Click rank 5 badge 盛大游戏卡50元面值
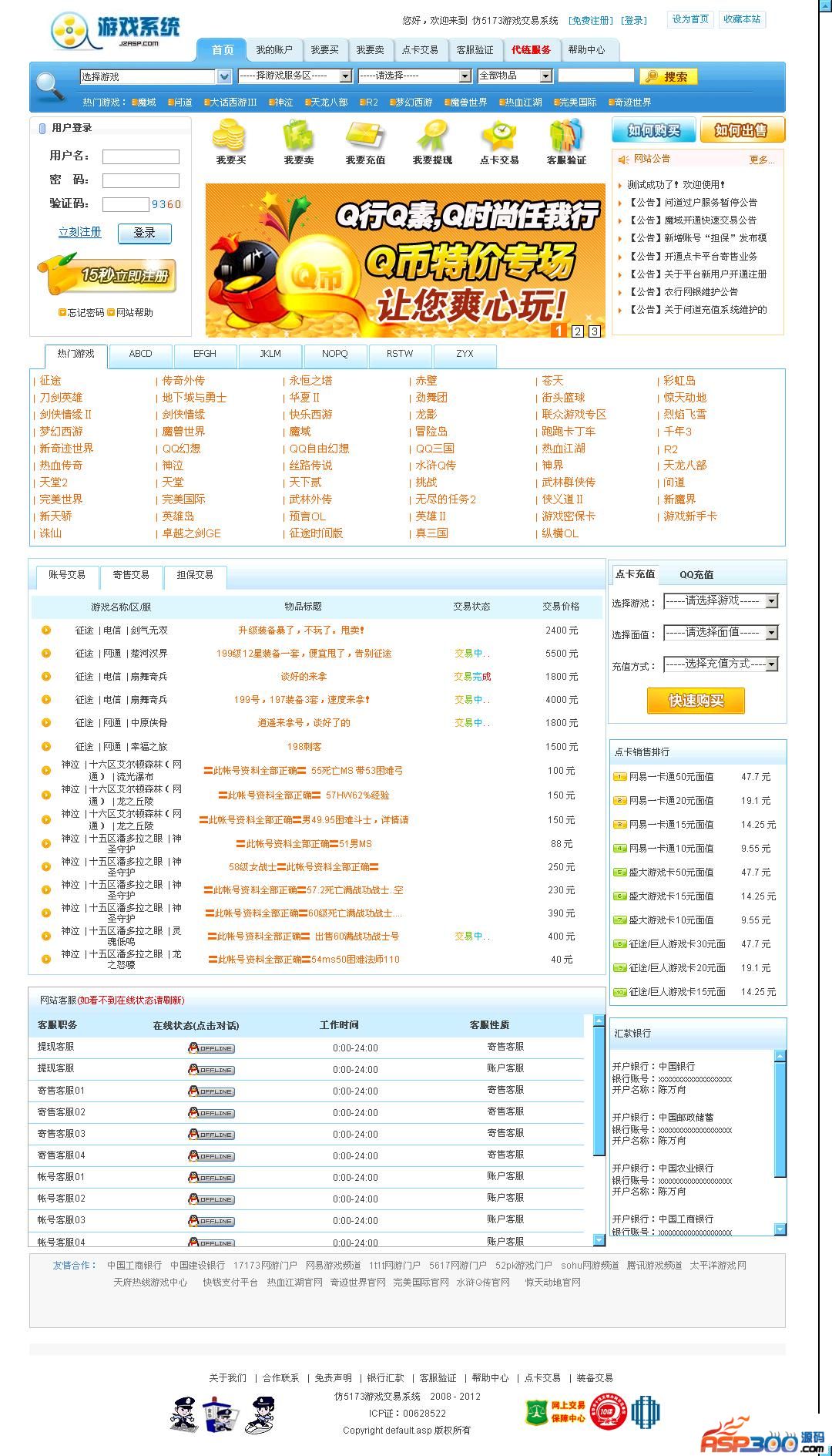 [619, 873]
